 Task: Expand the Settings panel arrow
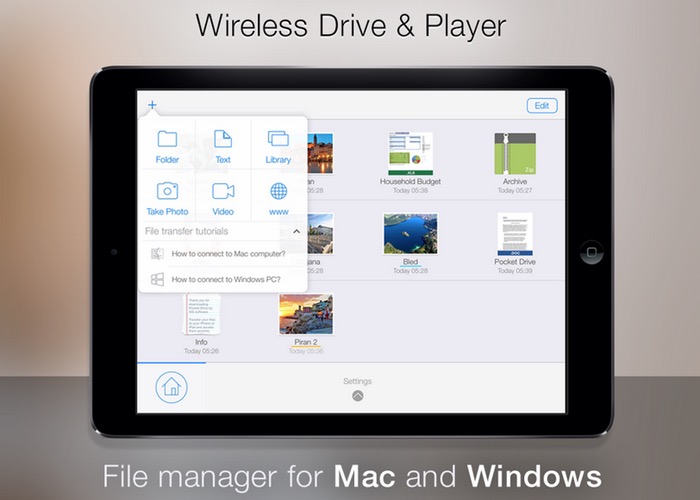click(x=358, y=396)
